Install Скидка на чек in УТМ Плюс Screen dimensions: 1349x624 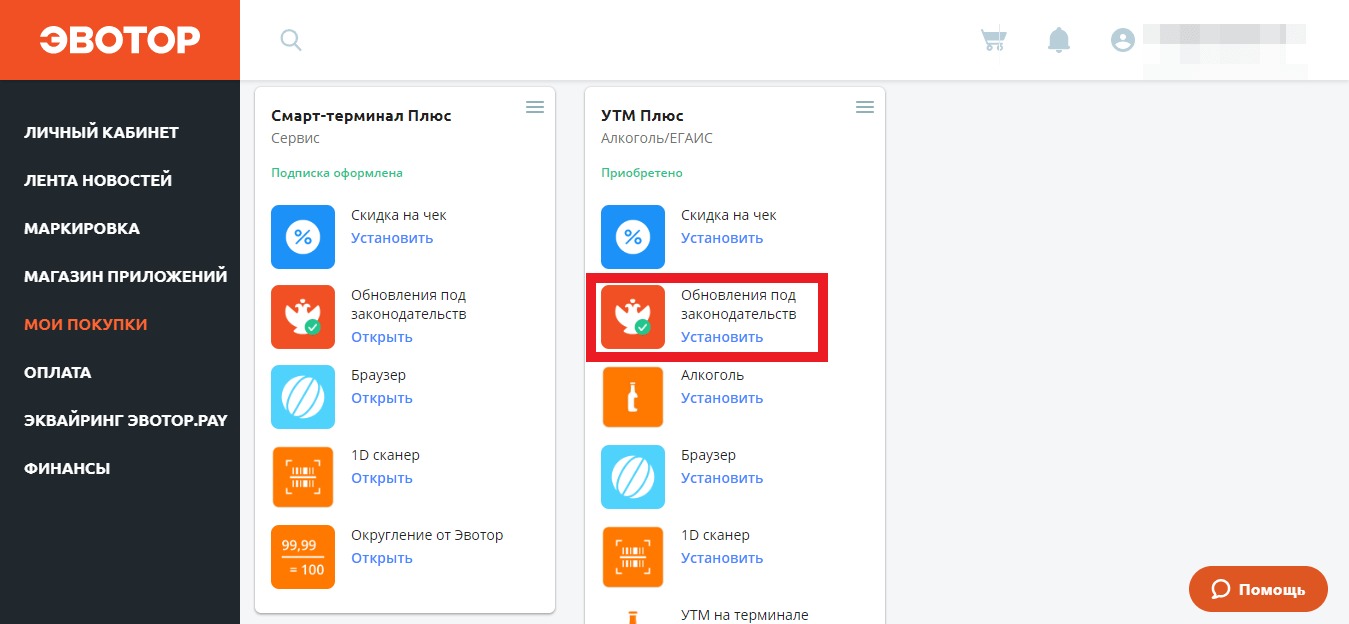[722, 238]
